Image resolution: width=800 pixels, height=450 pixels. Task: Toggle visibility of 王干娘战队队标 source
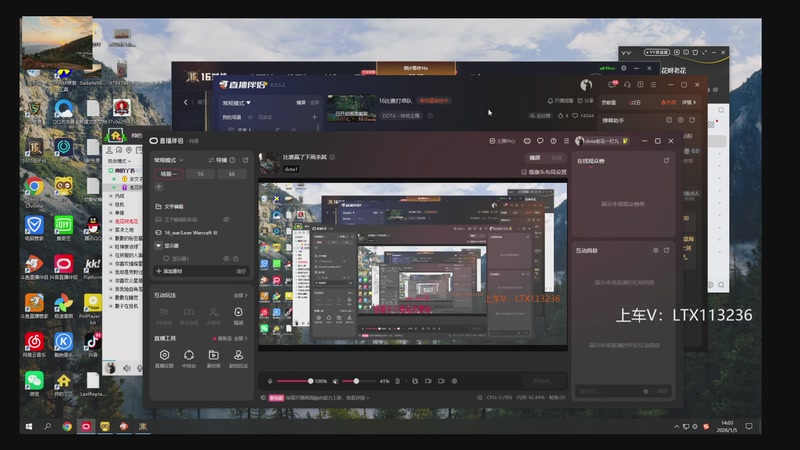[227, 219]
